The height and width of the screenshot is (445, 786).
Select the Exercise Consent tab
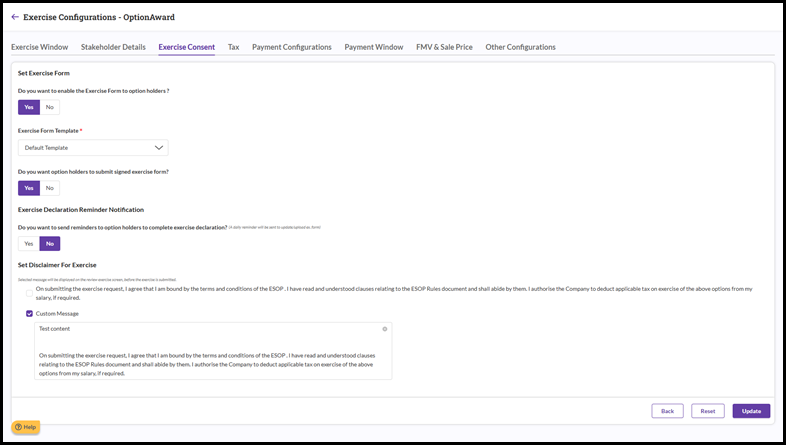pyautogui.click(x=186, y=47)
